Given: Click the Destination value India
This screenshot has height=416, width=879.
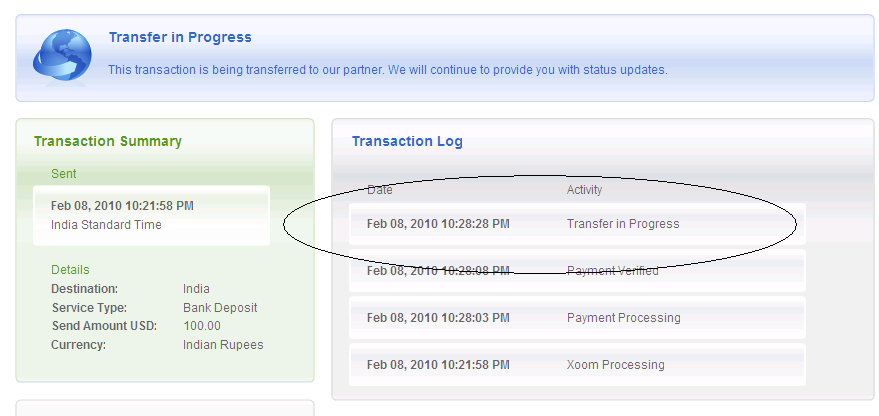Looking at the screenshot, I should pos(196,289).
